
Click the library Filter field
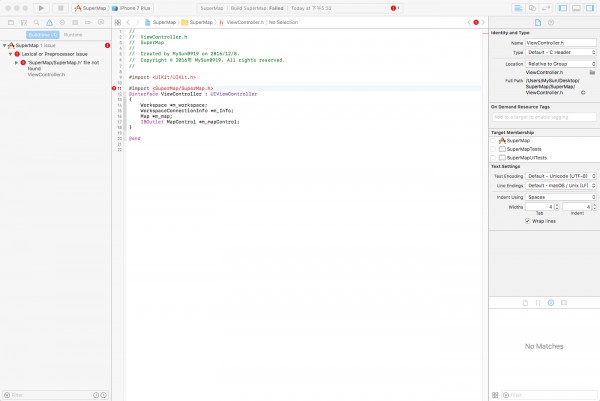tap(549, 395)
